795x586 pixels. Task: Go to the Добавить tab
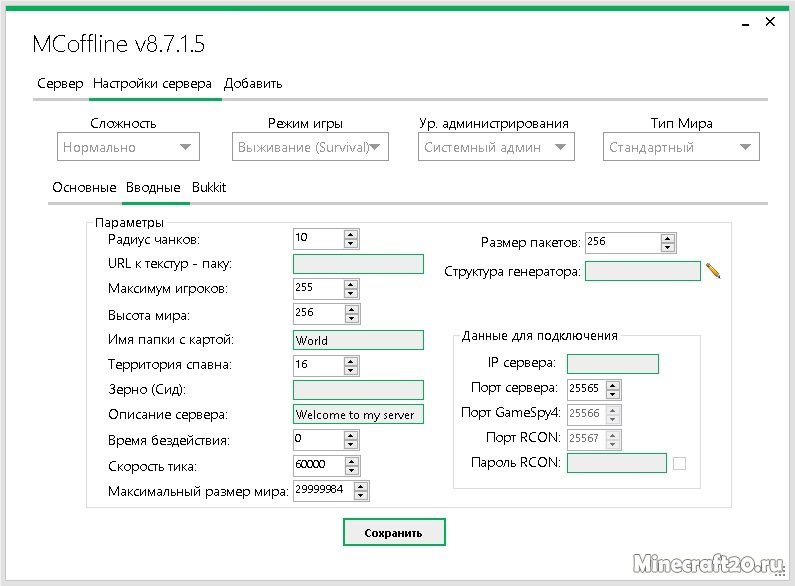[x=252, y=84]
